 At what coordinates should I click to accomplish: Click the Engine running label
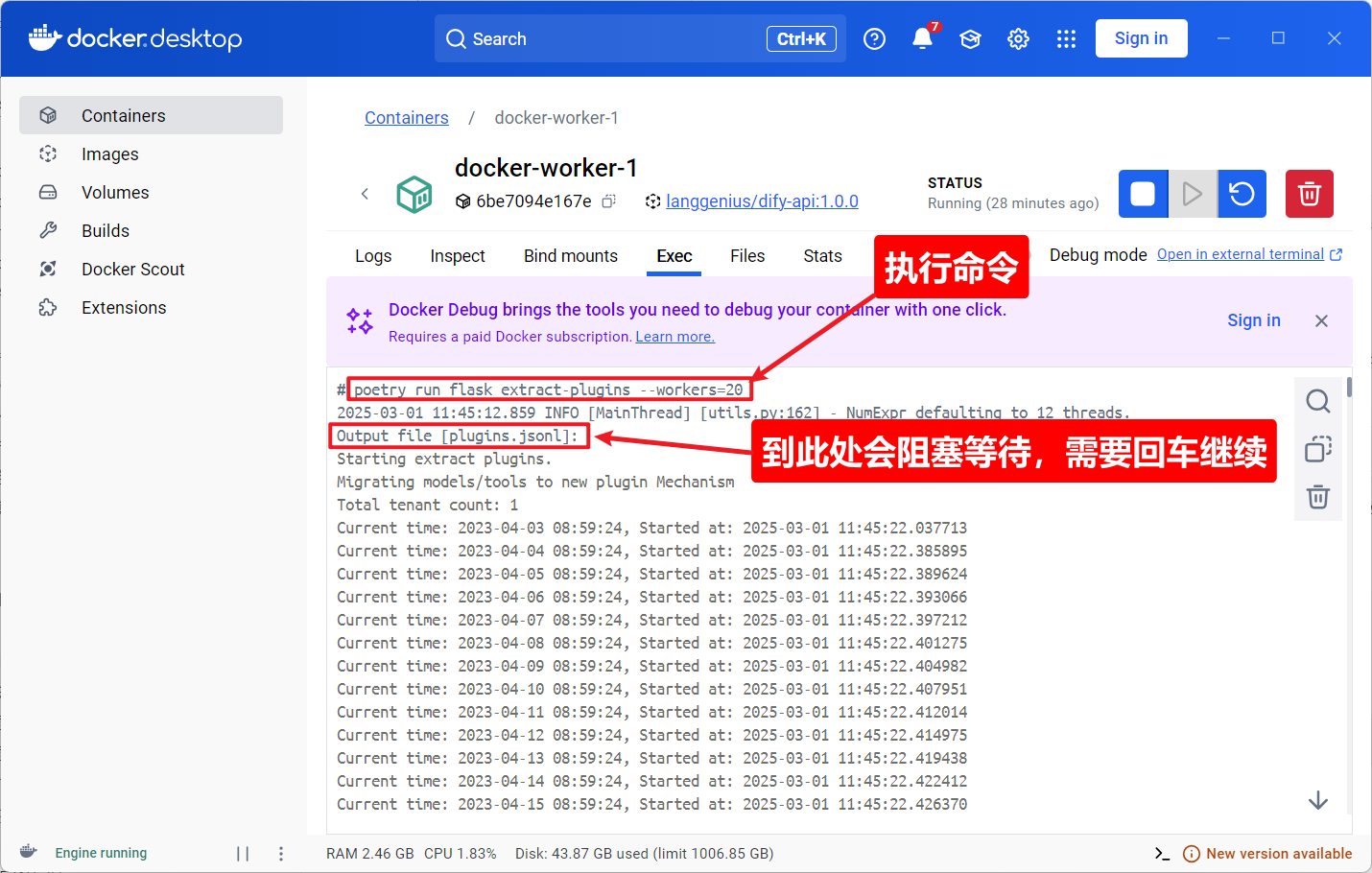coord(101,853)
